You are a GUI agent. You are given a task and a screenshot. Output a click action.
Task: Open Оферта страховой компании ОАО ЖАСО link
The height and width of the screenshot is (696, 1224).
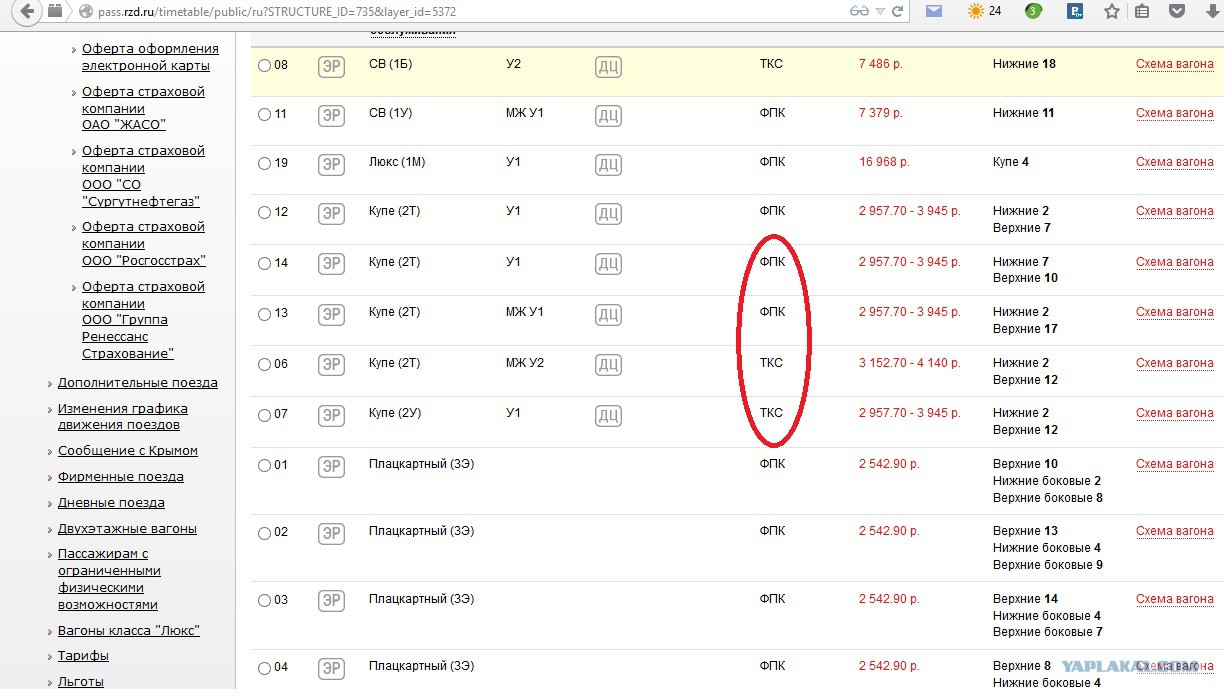143,108
